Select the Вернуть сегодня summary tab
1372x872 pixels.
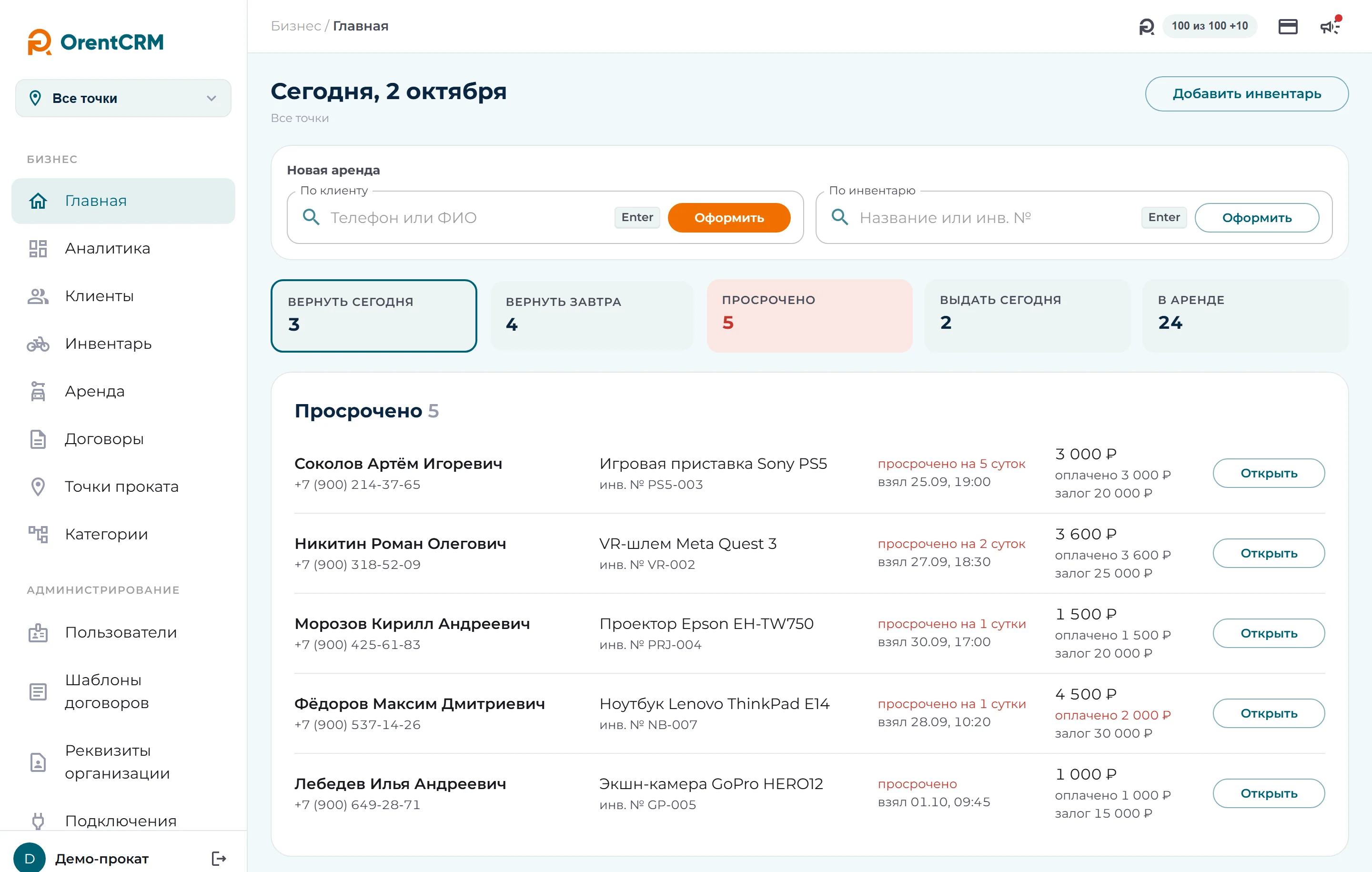pyautogui.click(x=374, y=316)
